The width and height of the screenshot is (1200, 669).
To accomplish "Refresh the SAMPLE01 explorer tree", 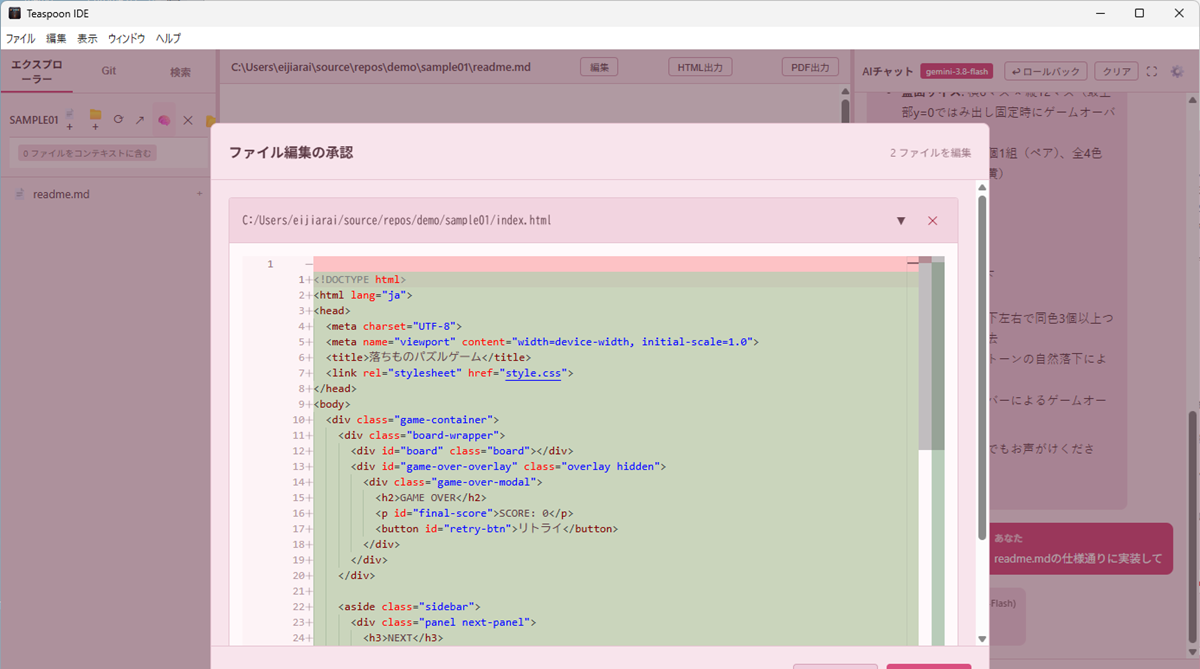I will pos(118,119).
